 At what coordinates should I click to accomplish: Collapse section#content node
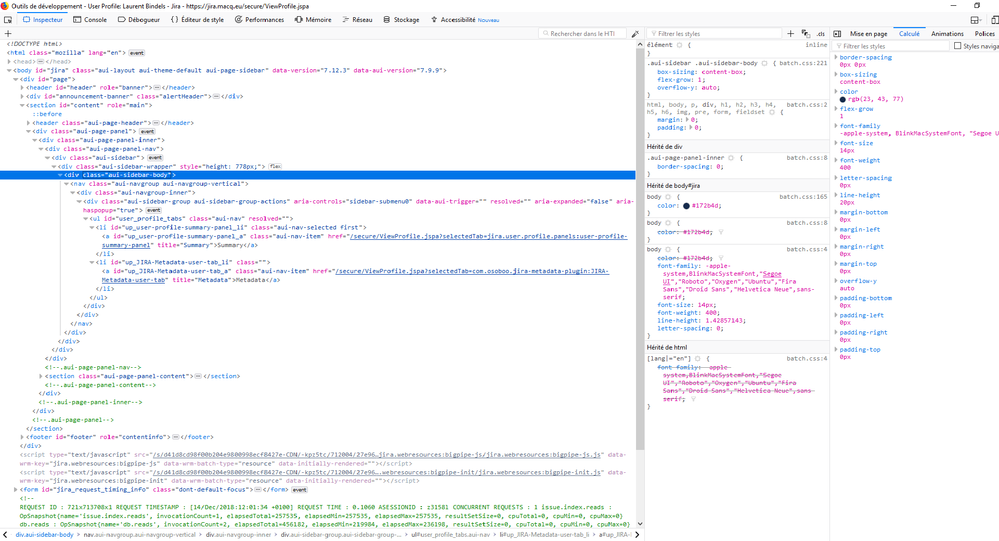(22, 106)
